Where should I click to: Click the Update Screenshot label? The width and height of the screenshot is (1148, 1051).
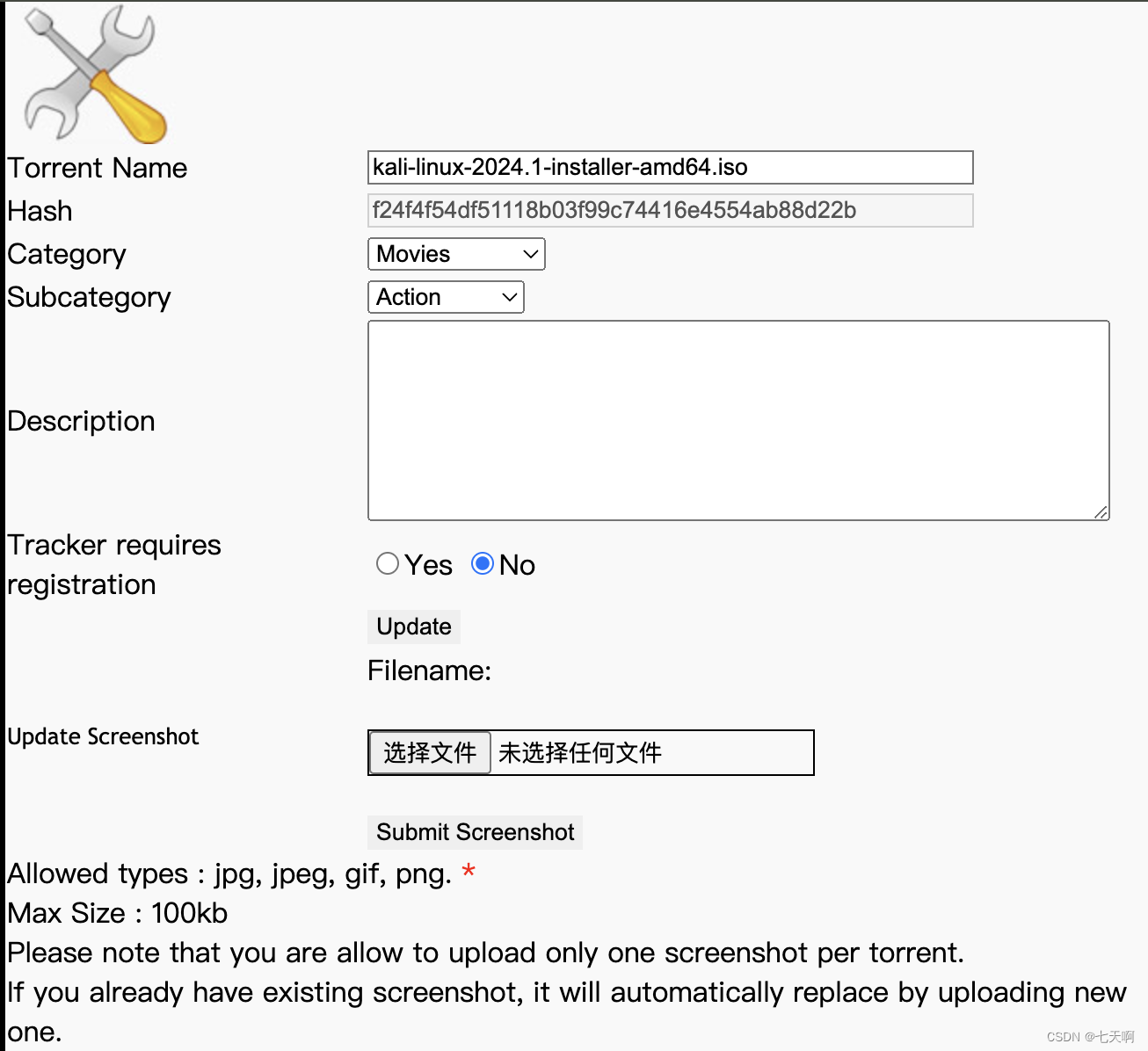(103, 736)
